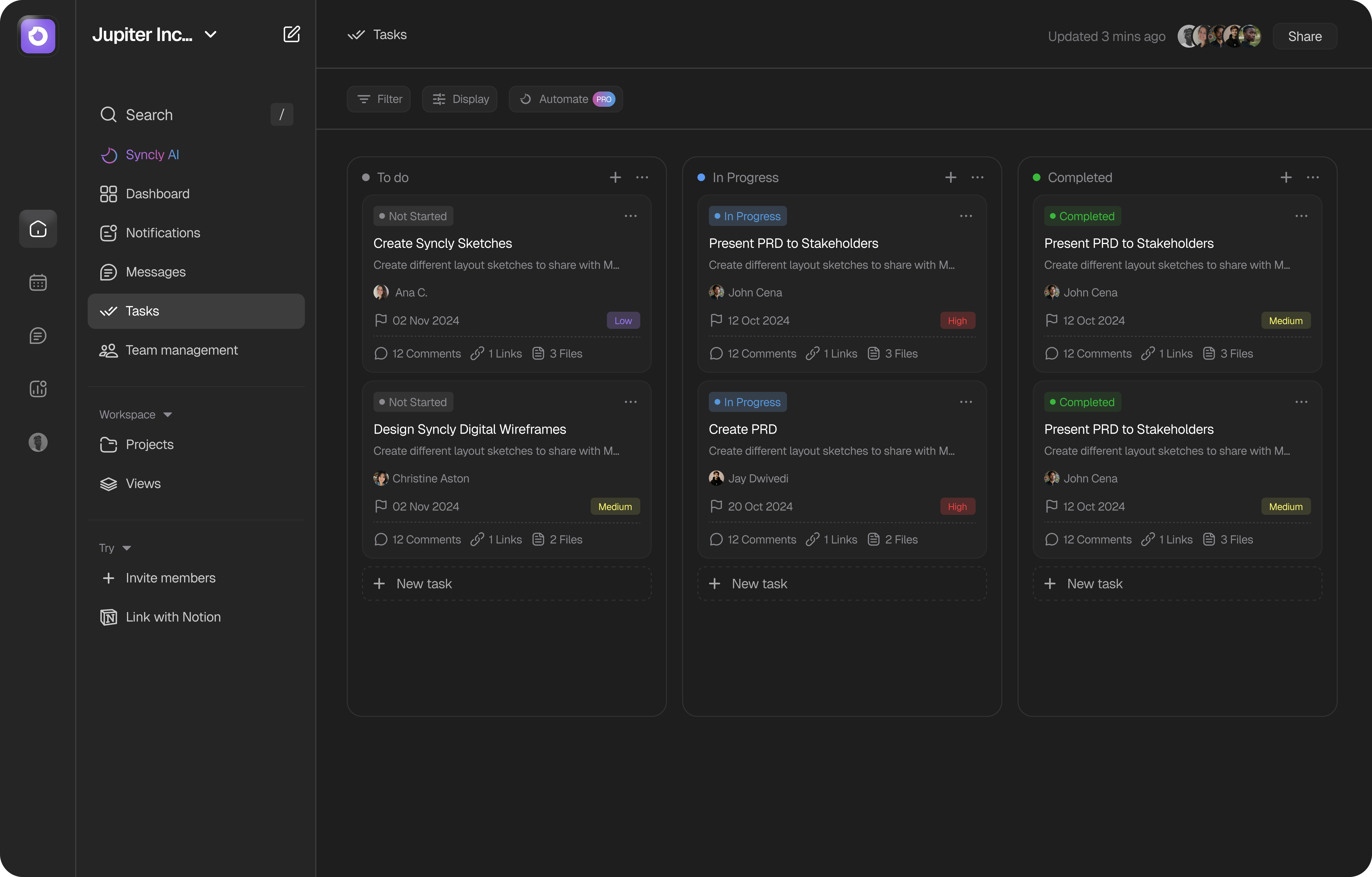Click the chat bubble icon in left rail

coord(38,336)
